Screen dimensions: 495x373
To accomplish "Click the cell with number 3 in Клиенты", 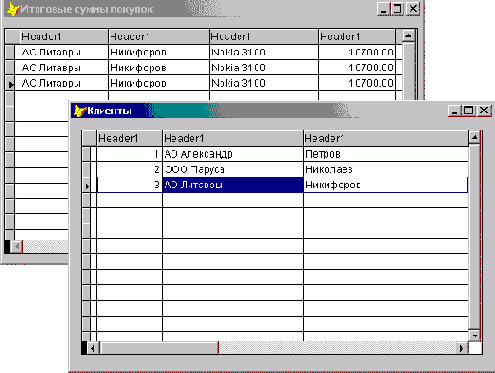I will pos(129,185).
